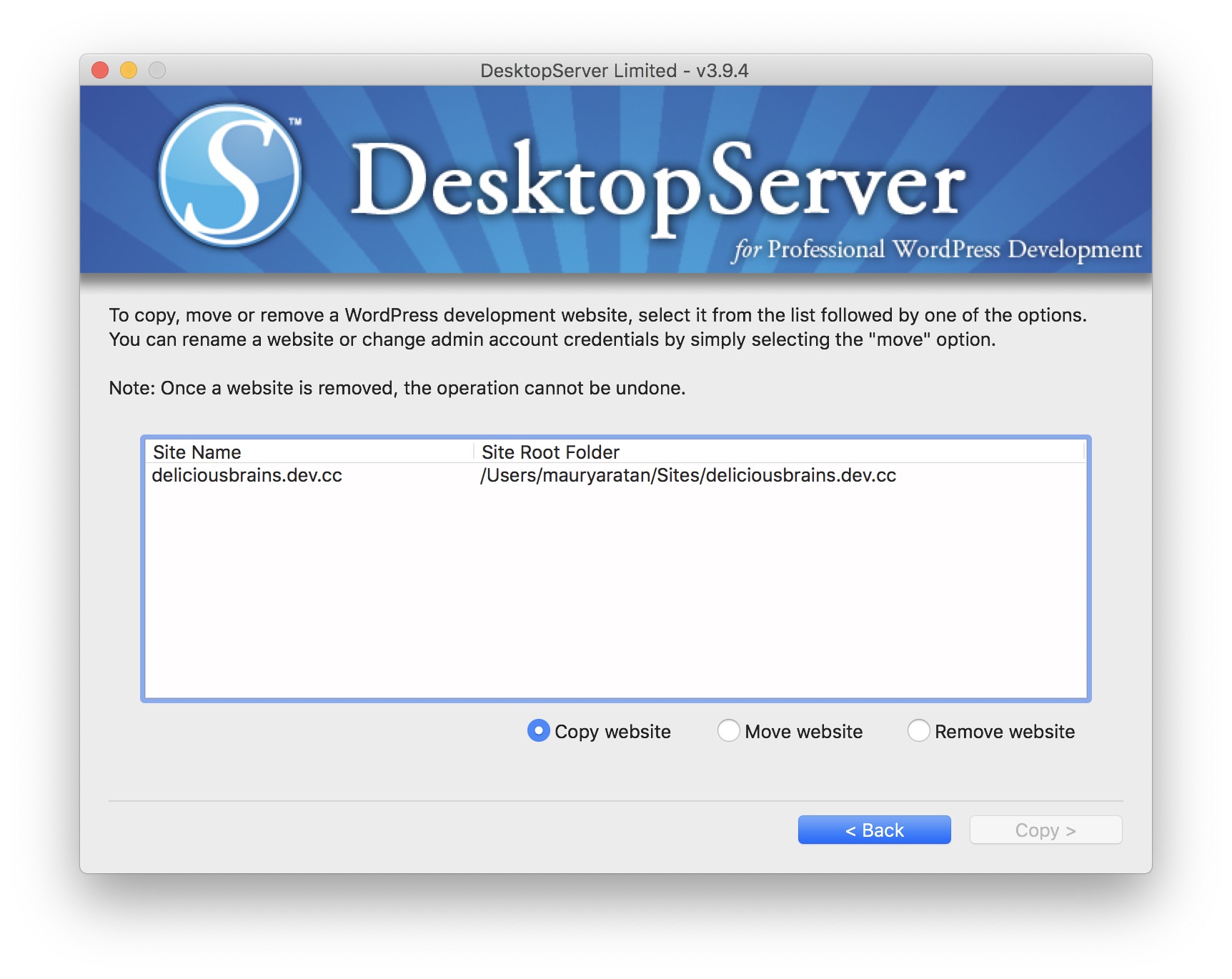Click the Site Name column header
Image resolution: width=1232 pixels, height=979 pixels.
(x=309, y=452)
